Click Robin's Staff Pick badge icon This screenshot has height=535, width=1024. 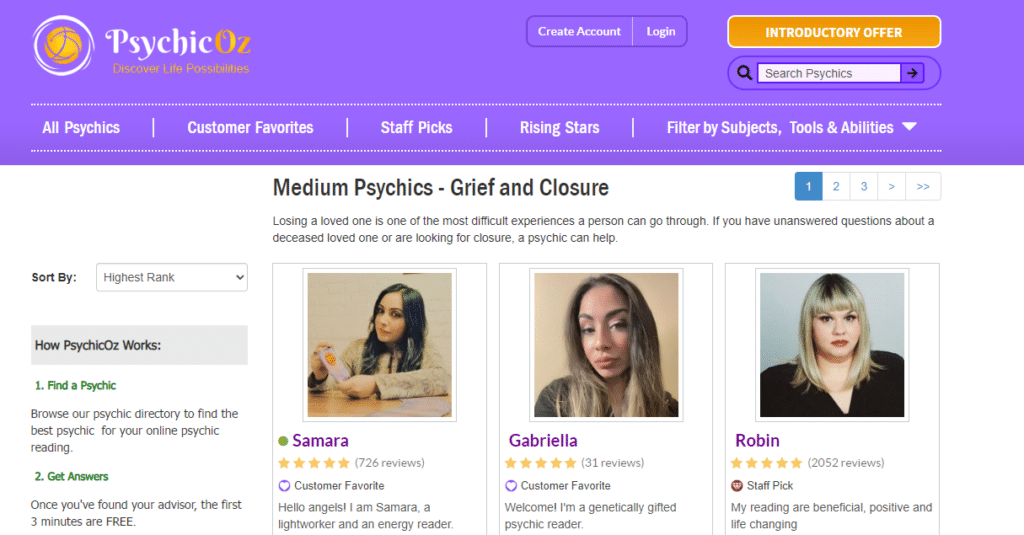click(x=737, y=486)
